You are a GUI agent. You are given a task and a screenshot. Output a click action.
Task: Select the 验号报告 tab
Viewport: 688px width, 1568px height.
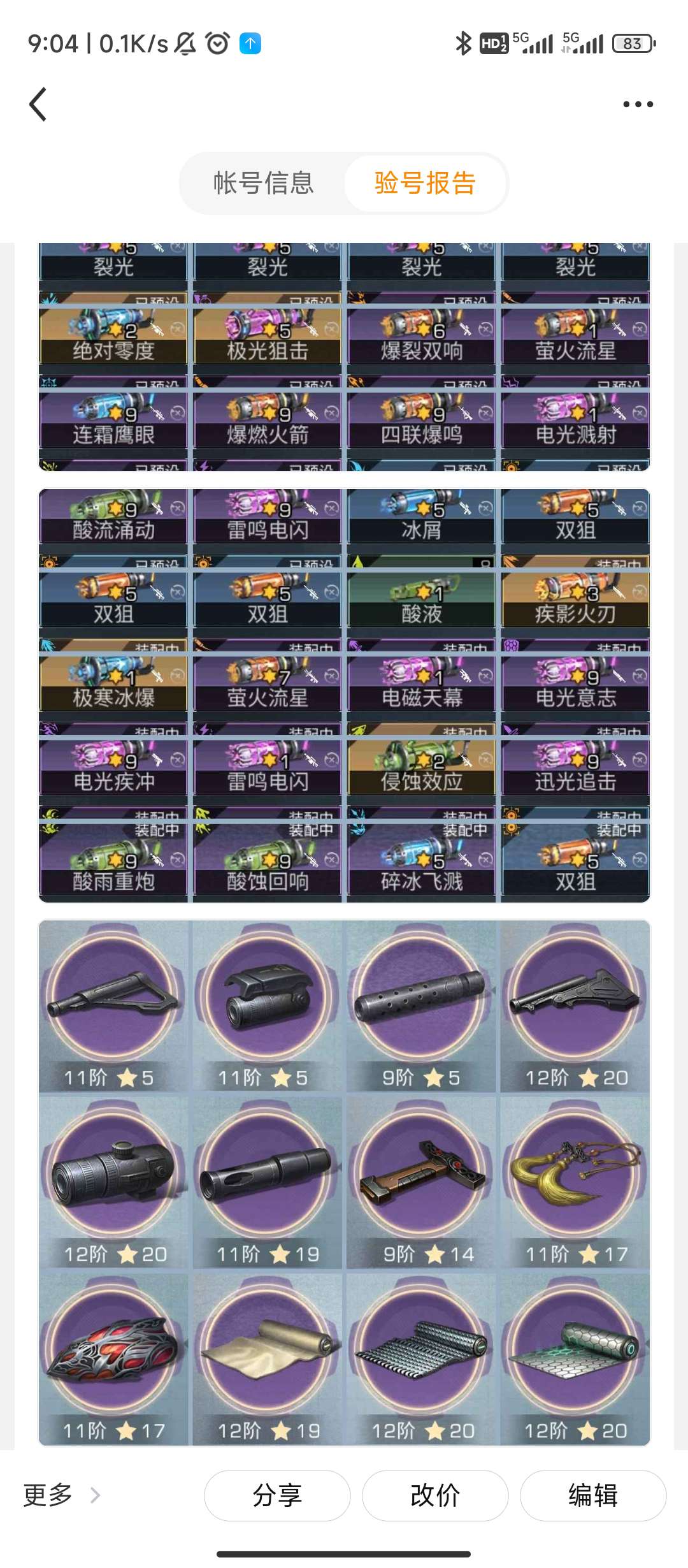tap(425, 183)
